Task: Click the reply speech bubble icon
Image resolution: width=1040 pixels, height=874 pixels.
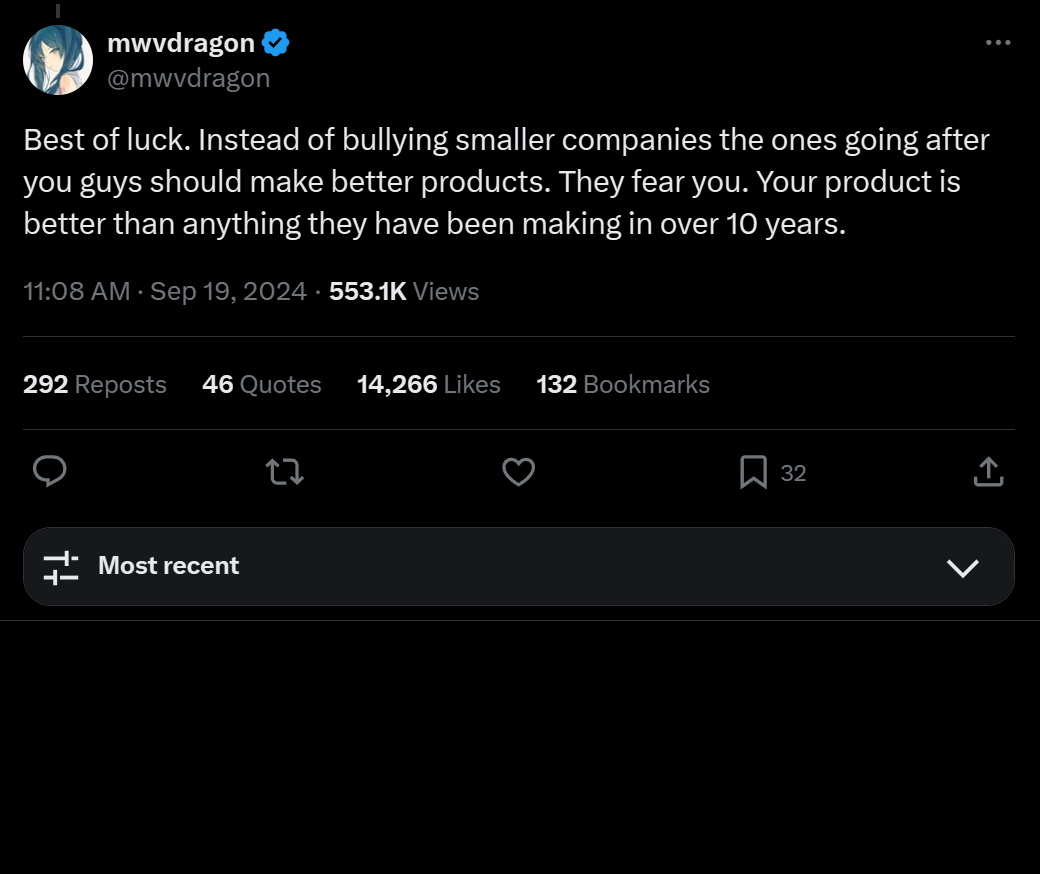Action: tap(50, 472)
